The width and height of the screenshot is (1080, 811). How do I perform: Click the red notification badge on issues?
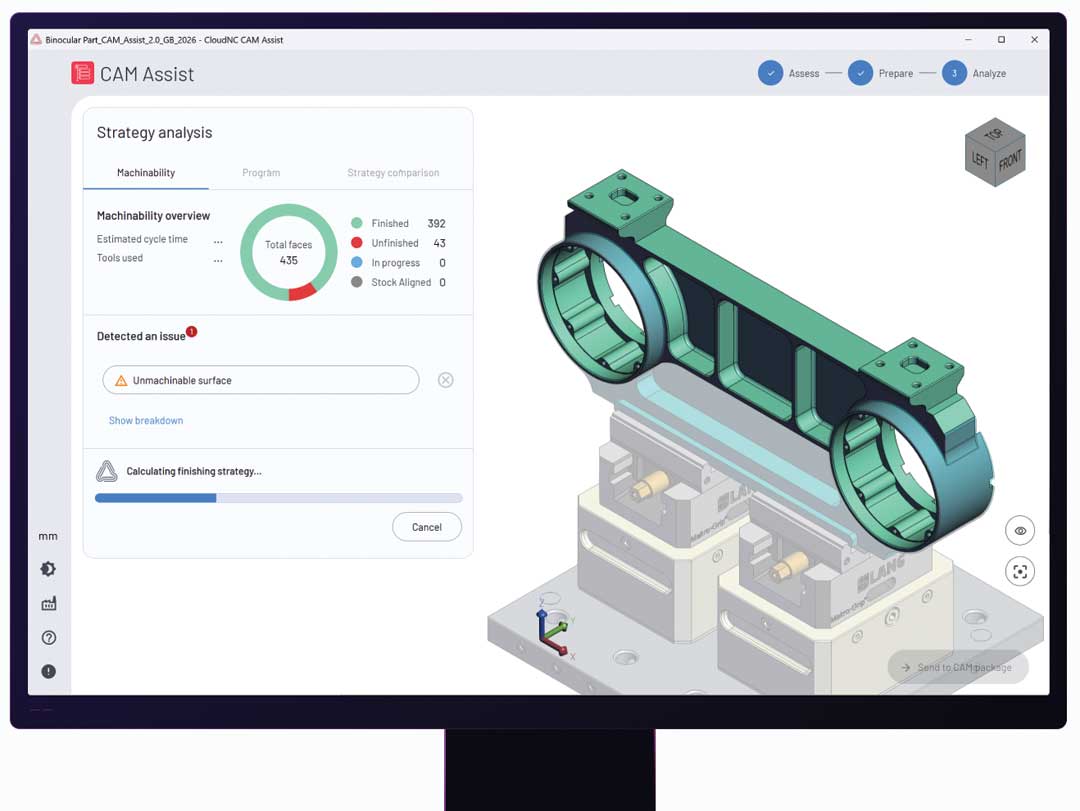pyautogui.click(x=191, y=331)
